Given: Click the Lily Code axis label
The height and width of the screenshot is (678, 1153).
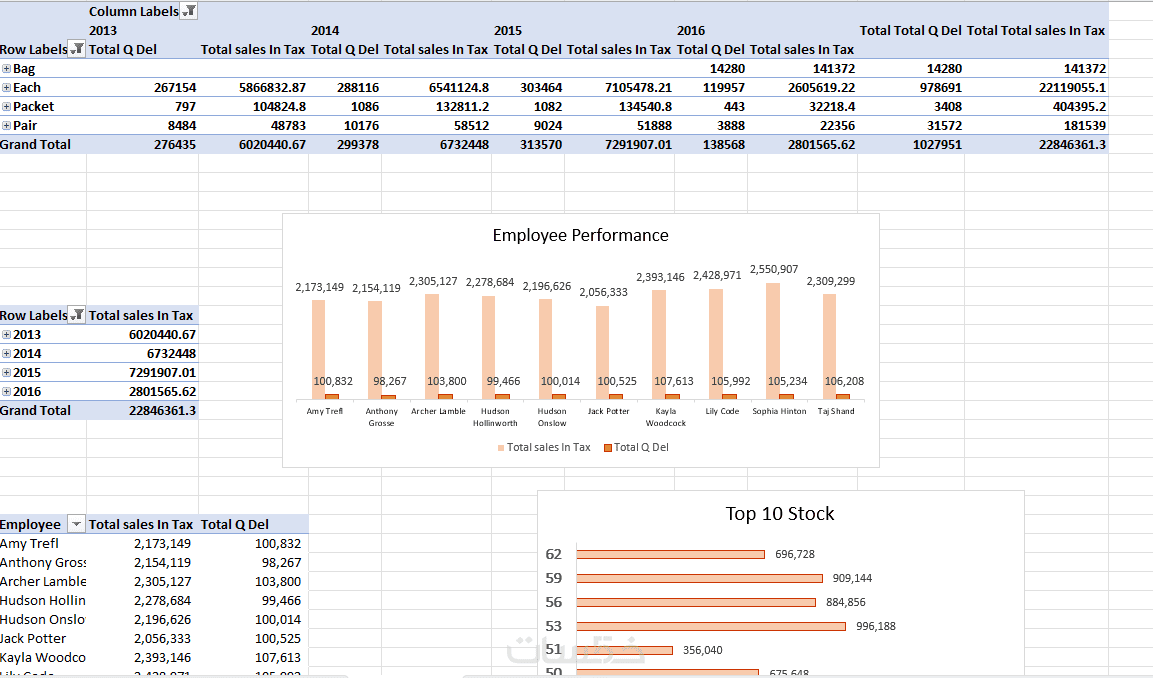Looking at the screenshot, I should tap(722, 411).
